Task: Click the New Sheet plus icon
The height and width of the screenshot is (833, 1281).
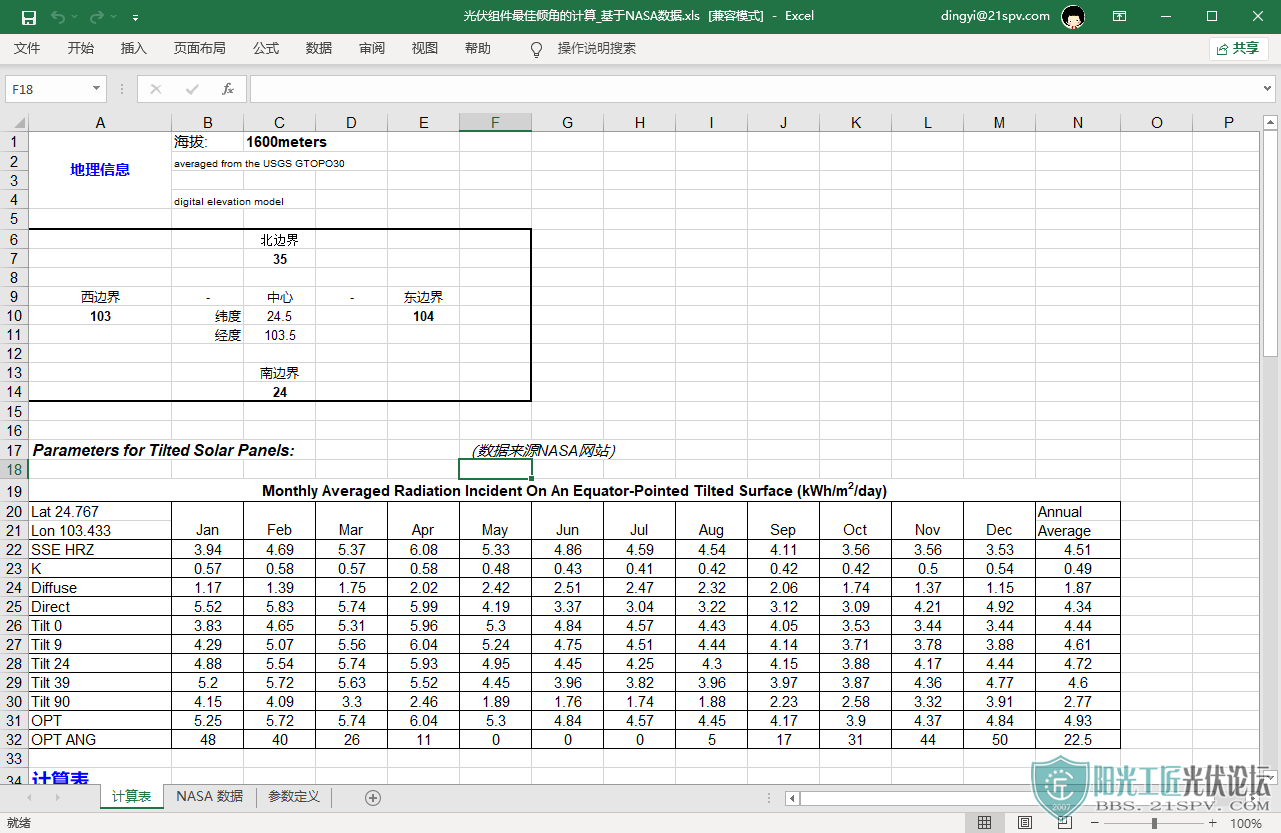Action: (373, 797)
